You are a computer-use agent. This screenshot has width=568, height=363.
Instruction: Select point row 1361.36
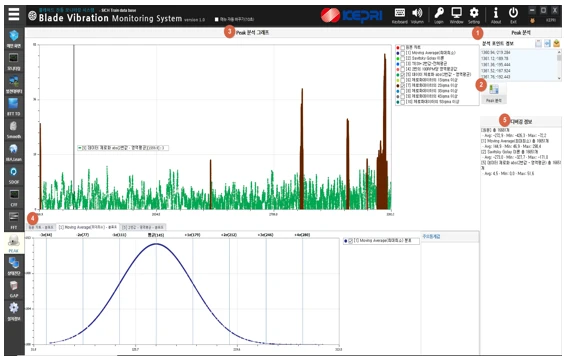coord(496,65)
